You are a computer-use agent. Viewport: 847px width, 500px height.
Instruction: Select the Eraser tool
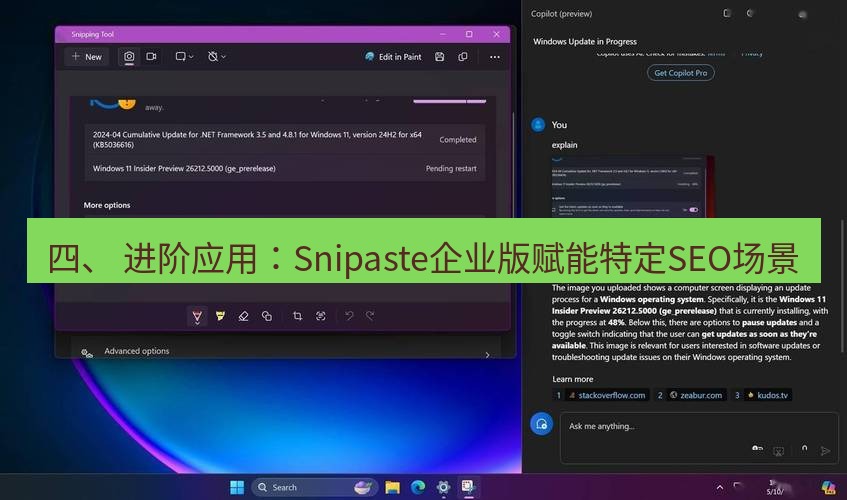pyautogui.click(x=244, y=316)
